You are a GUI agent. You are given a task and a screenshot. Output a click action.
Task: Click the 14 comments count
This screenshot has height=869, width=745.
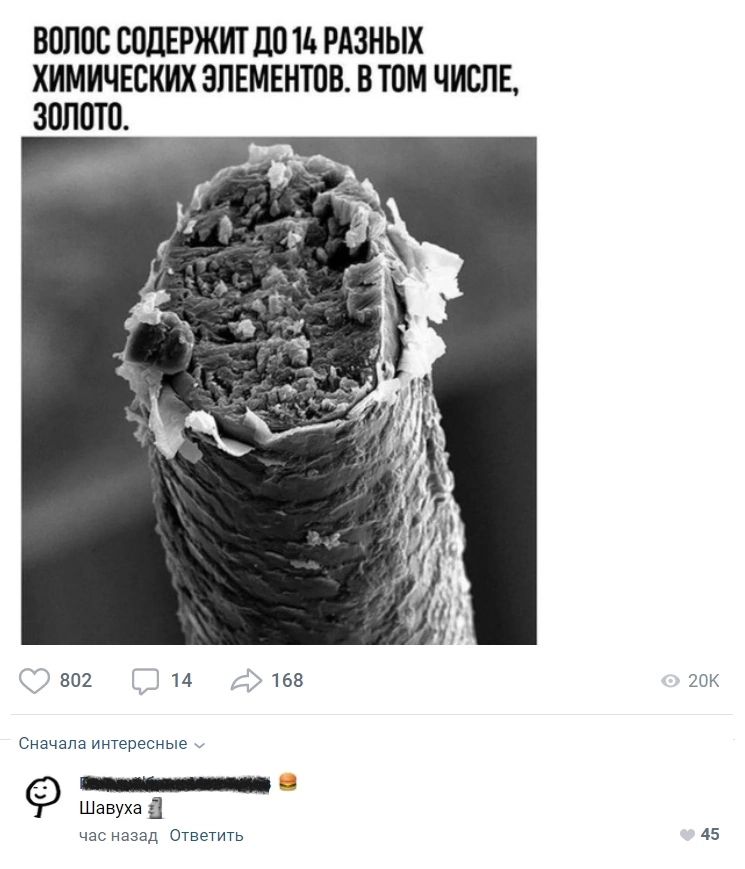181,681
